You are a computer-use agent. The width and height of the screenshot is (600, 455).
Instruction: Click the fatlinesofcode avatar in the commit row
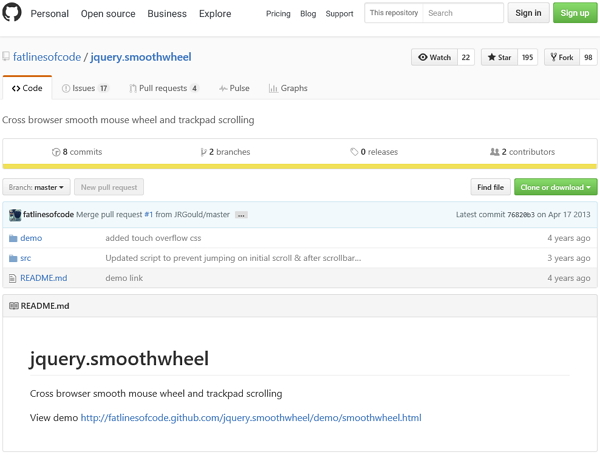tap(15, 215)
